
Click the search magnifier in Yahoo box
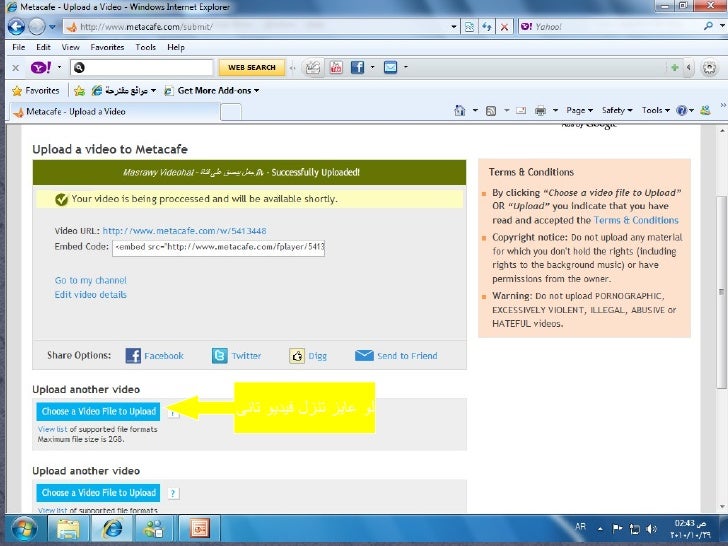click(708, 26)
